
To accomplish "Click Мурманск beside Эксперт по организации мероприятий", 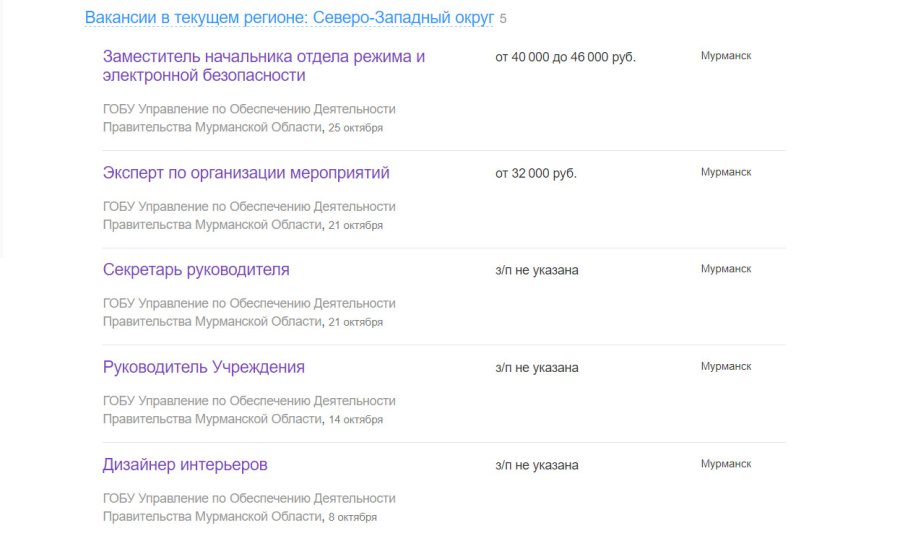I will 725,172.
